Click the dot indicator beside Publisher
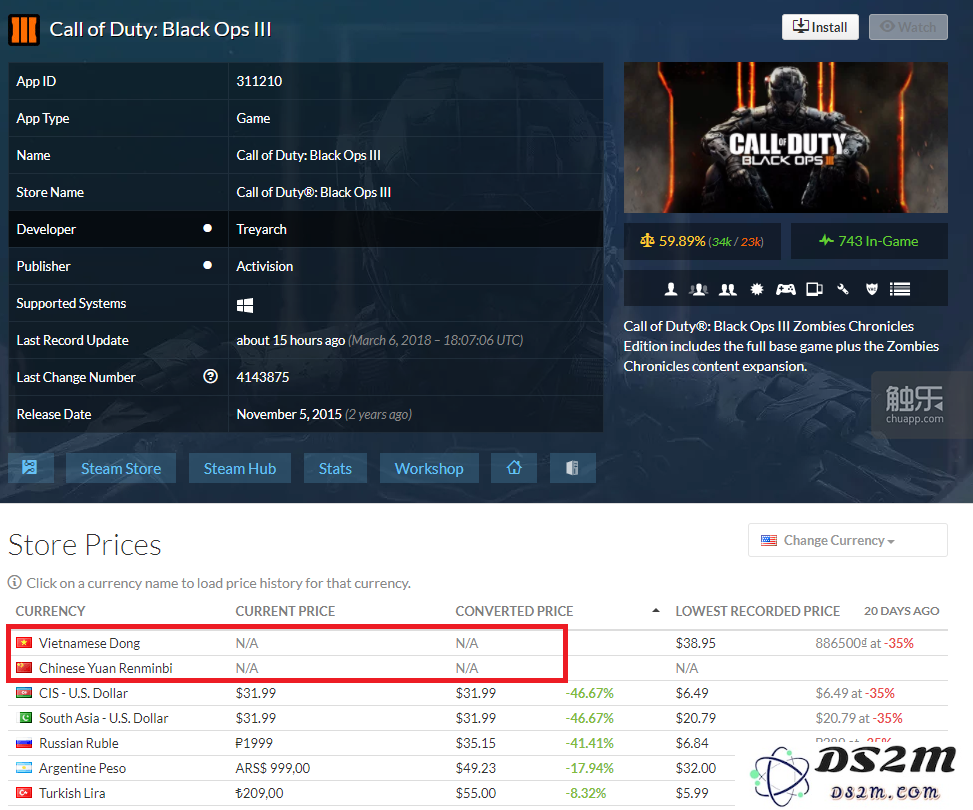This screenshot has height=810, width=973. coord(207,265)
